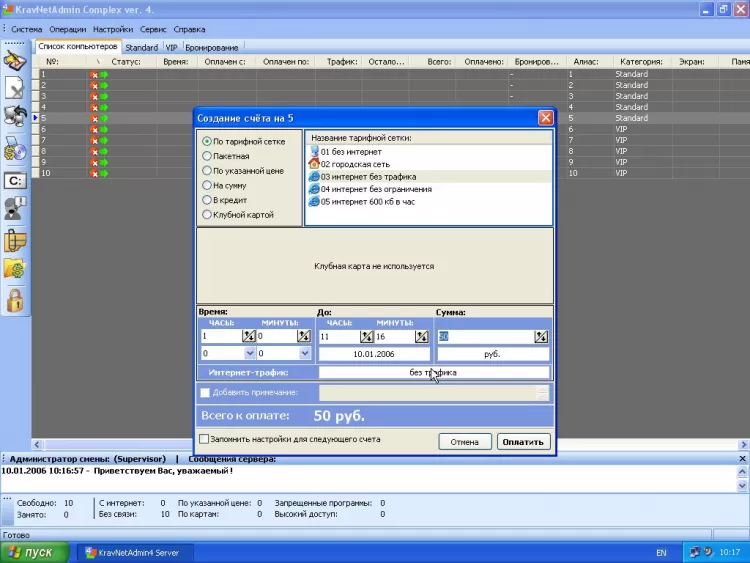The width and height of the screenshot is (750, 563).
Task: Select tariff '05 интернет 600 кб в час'
Action: coord(368,201)
